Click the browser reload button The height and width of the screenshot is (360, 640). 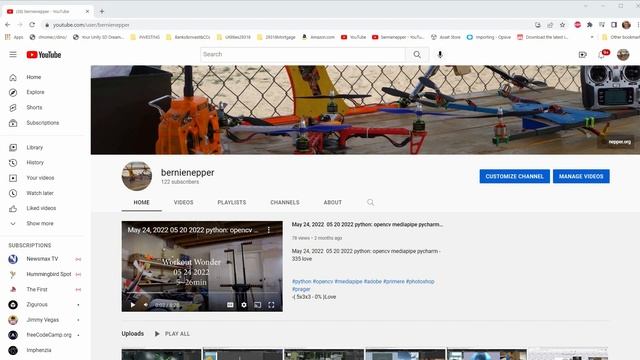(32, 25)
